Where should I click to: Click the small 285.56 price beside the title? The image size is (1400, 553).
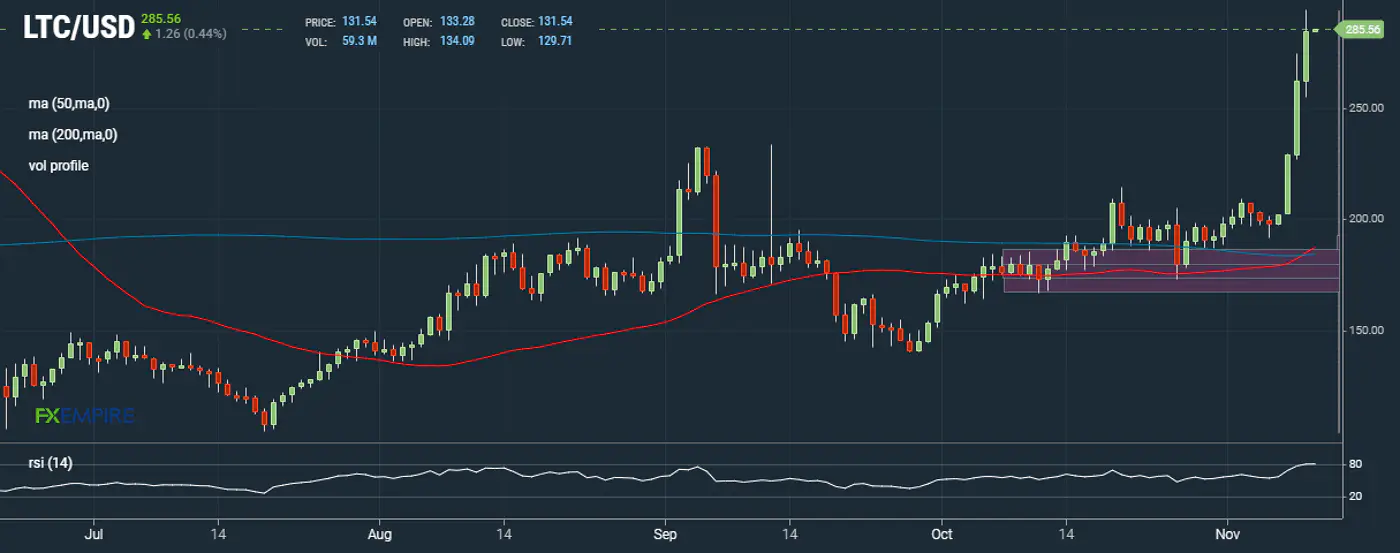coord(159,19)
